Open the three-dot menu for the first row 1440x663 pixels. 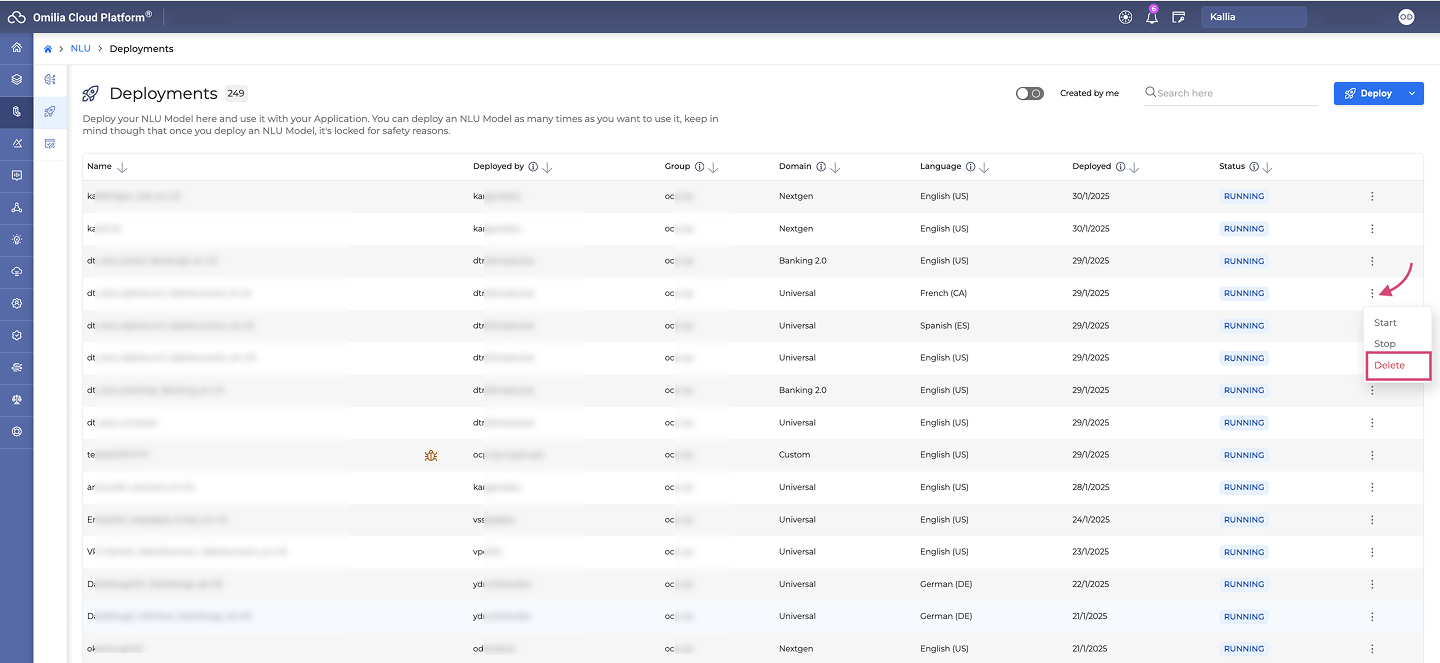coord(1372,197)
